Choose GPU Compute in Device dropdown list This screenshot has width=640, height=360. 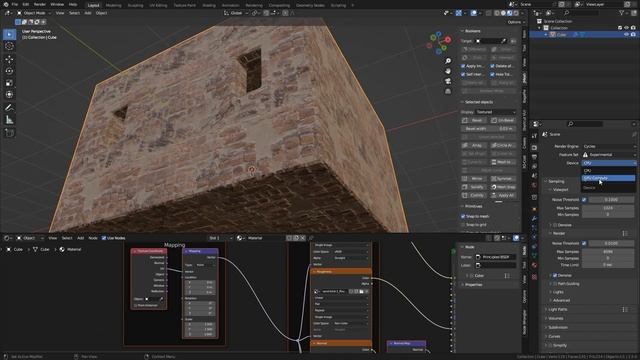tap(608, 178)
